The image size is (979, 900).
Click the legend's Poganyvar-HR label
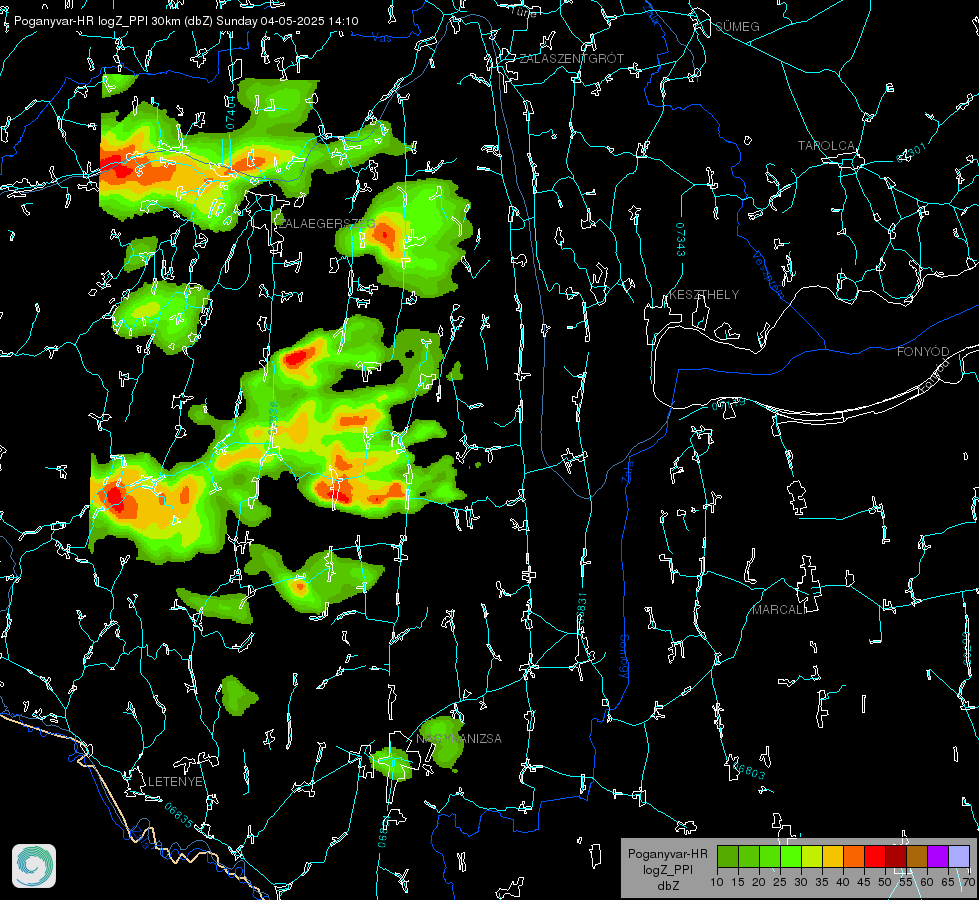pos(667,853)
